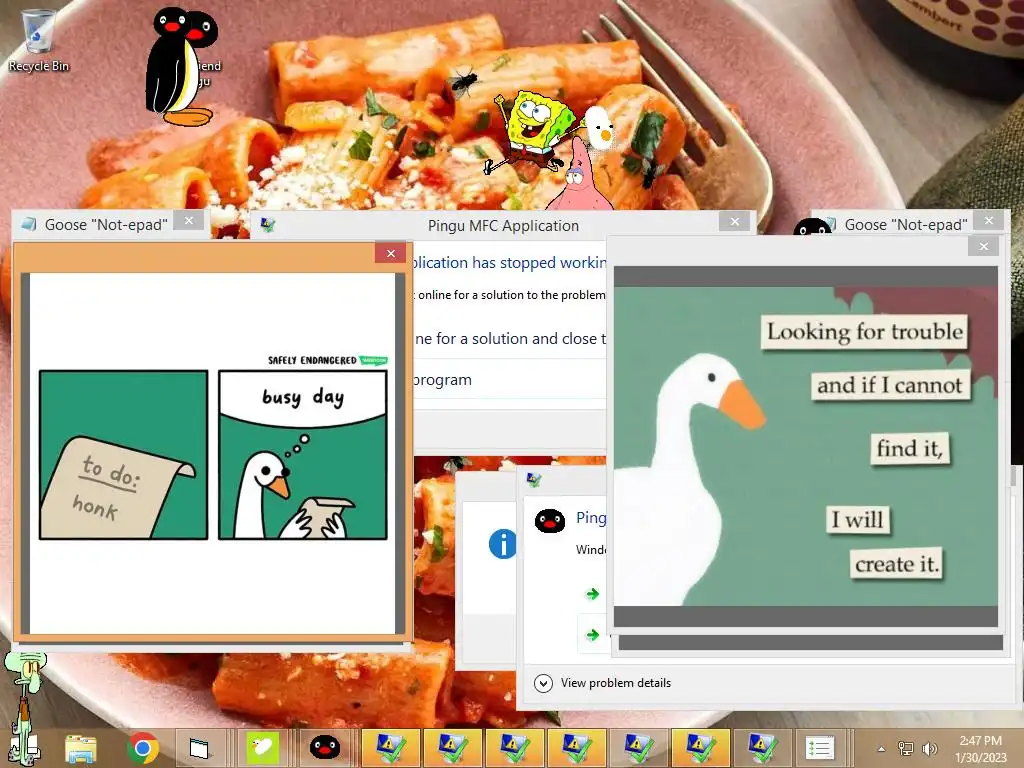1024x768 pixels.
Task: Launch Google Chrome from the taskbar
Action: (x=142, y=748)
